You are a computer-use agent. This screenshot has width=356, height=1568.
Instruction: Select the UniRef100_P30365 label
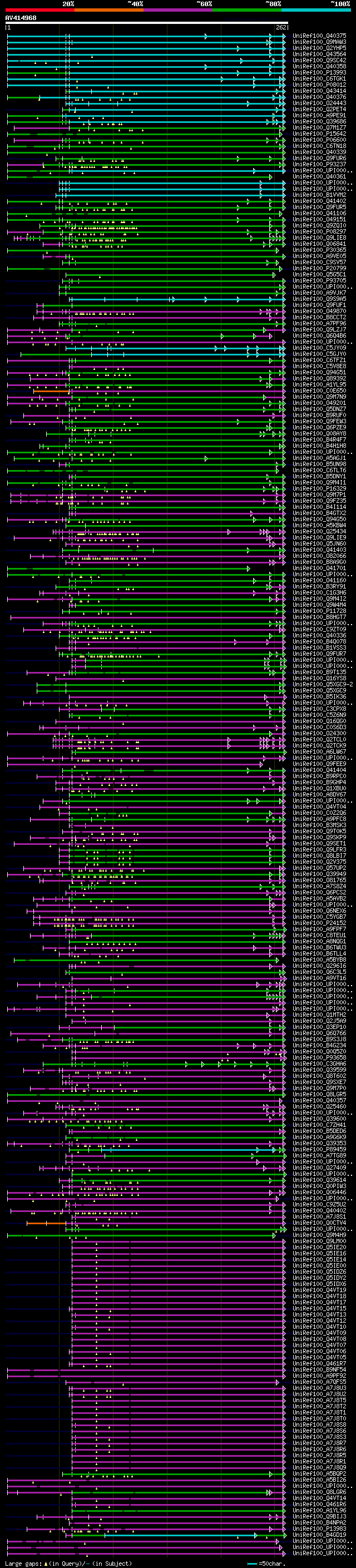point(319,250)
